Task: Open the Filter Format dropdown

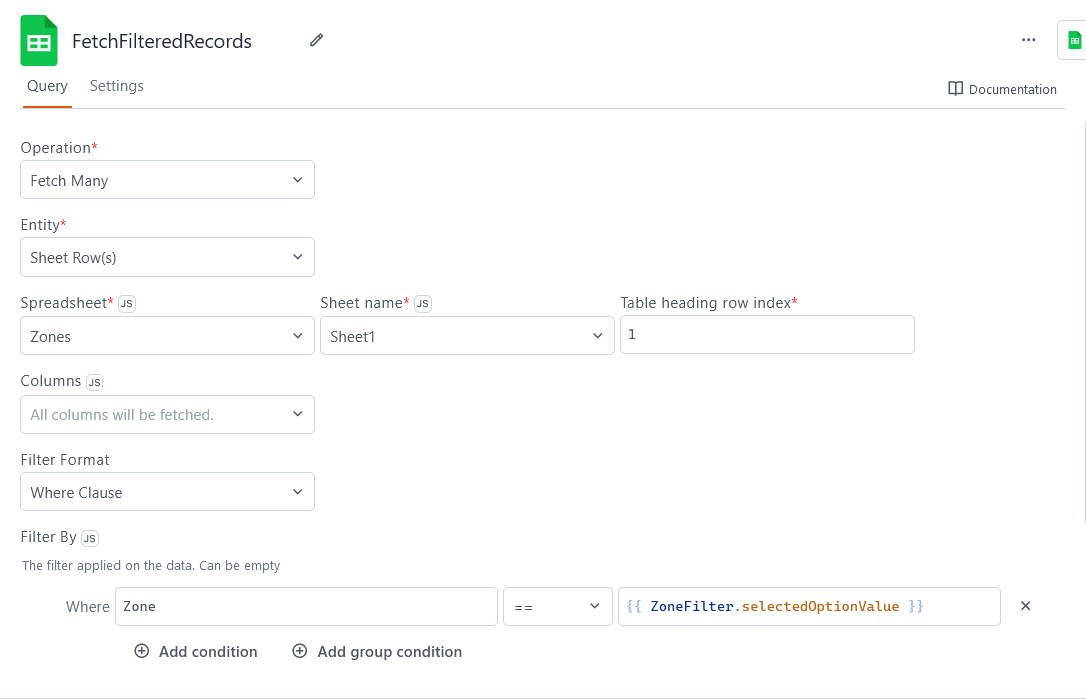Action: click(x=167, y=491)
